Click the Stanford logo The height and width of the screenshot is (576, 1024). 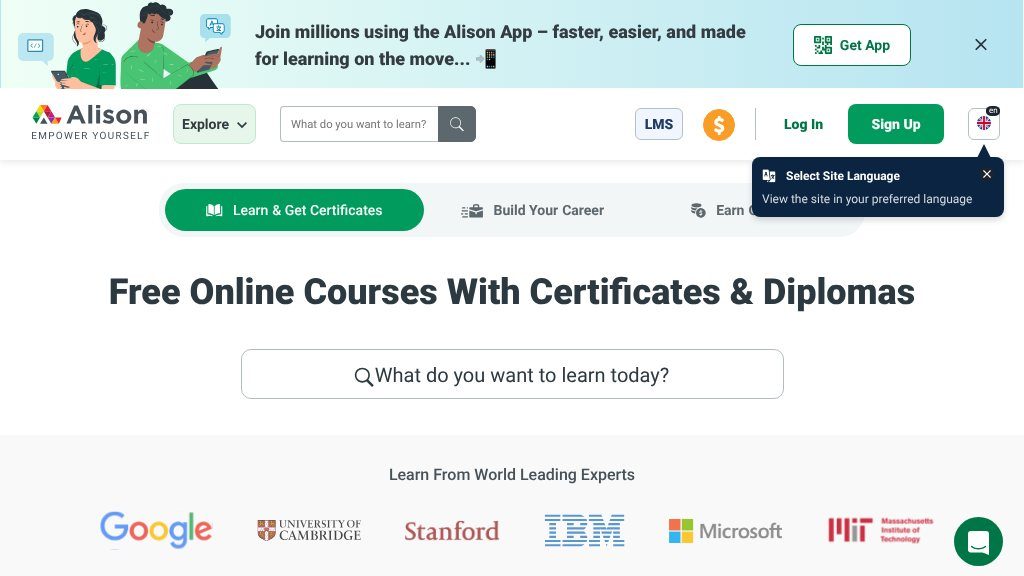(x=451, y=531)
